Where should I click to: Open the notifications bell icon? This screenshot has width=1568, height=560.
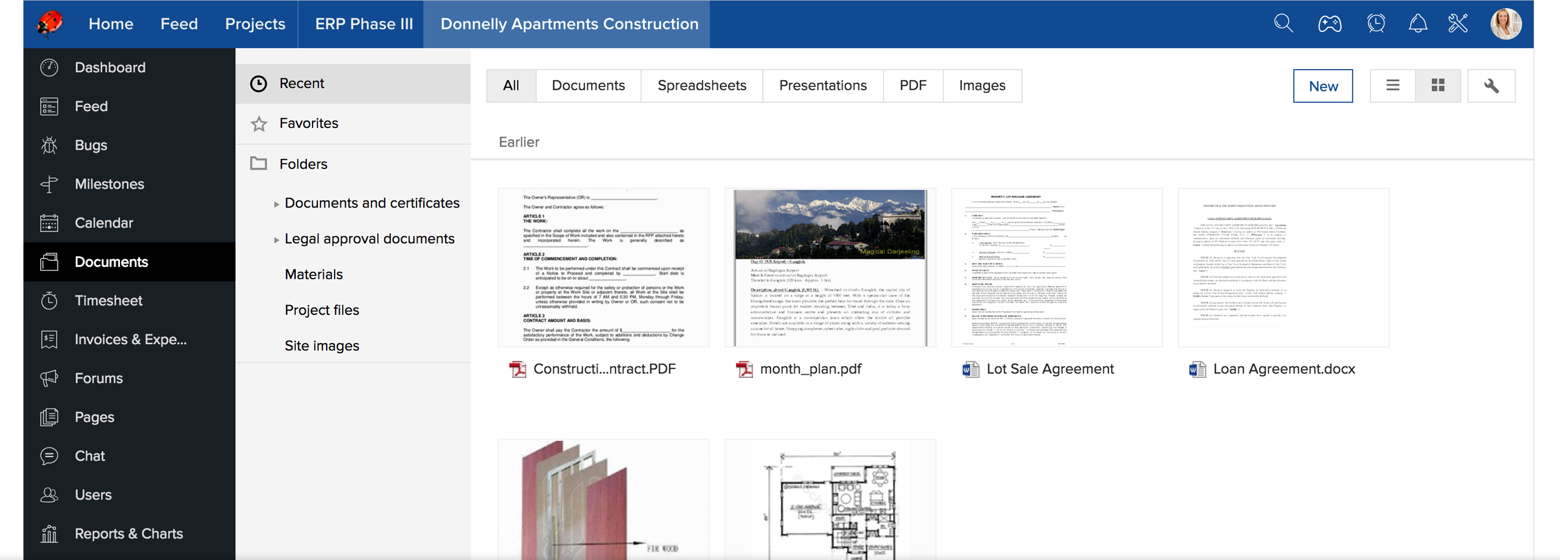point(1418,24)
